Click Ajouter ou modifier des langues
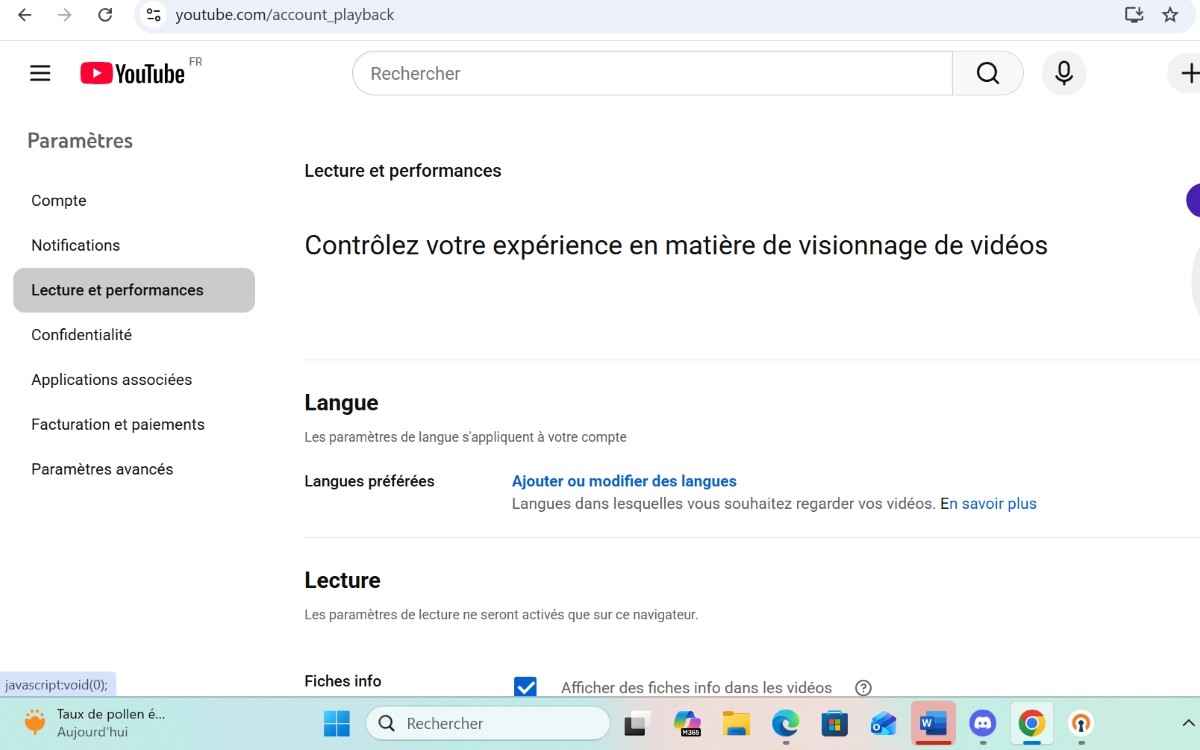Screen dimensions: 1200x750 (623, 480)
